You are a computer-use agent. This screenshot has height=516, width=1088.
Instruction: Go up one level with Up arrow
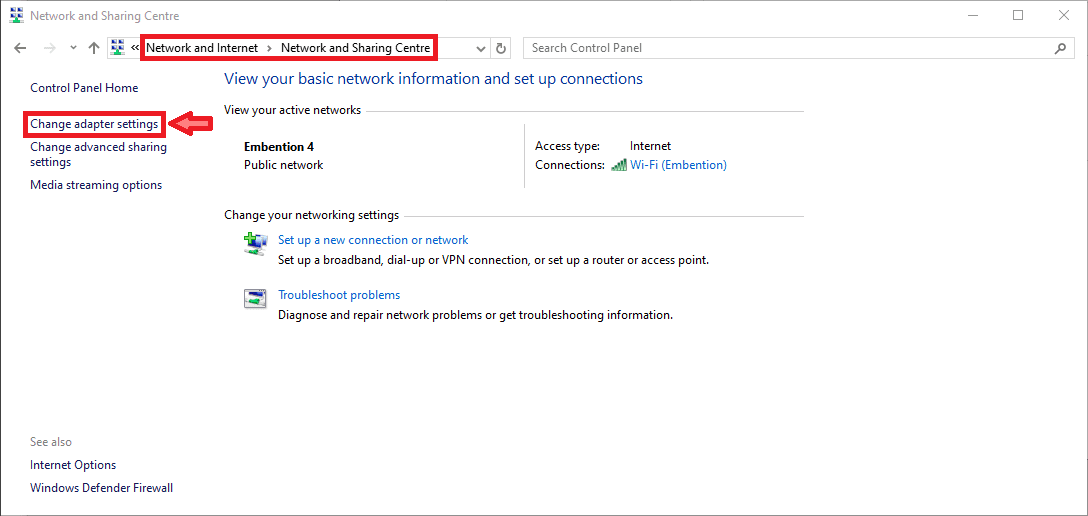(94, 48)
